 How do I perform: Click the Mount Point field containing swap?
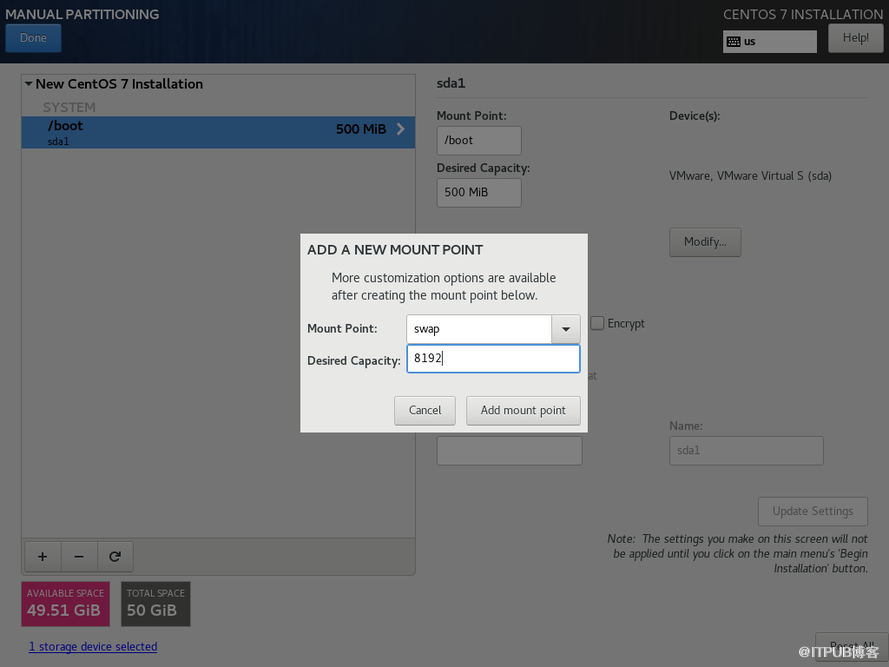coord(478,329)
